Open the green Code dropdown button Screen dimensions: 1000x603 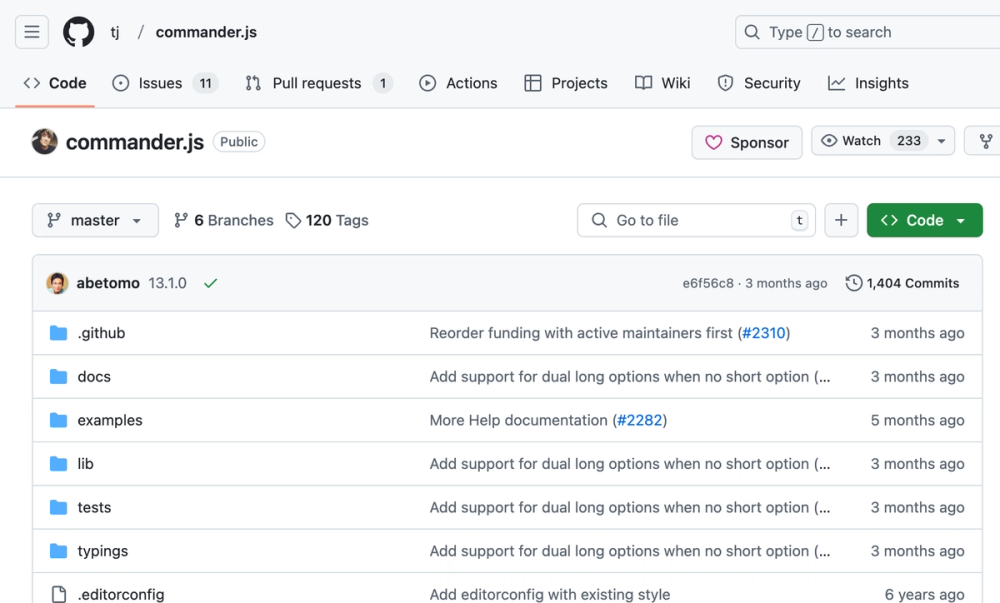coord(925,220)
